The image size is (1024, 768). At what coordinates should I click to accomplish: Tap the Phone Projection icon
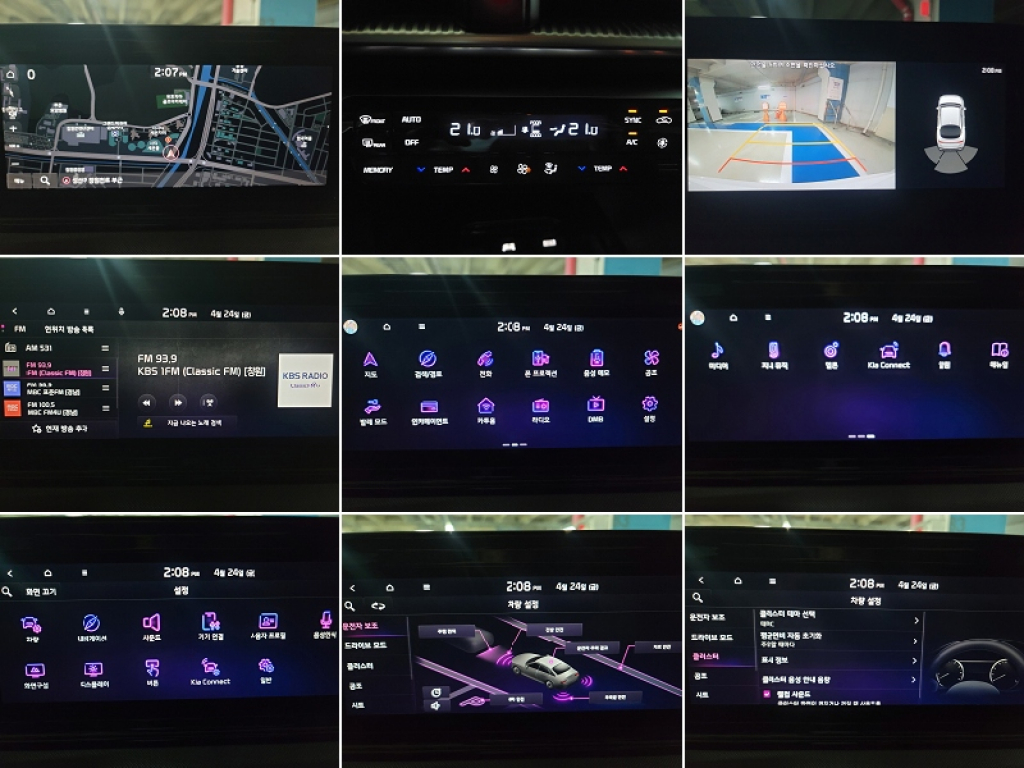(x=540, y=360)
